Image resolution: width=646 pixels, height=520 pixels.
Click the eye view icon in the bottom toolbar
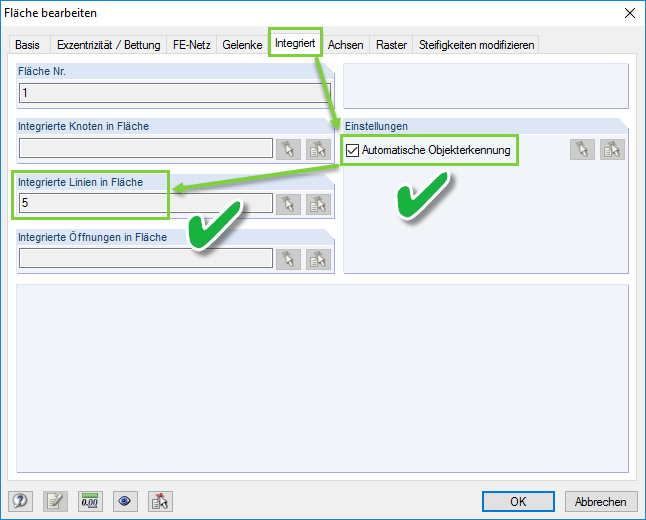125,501
